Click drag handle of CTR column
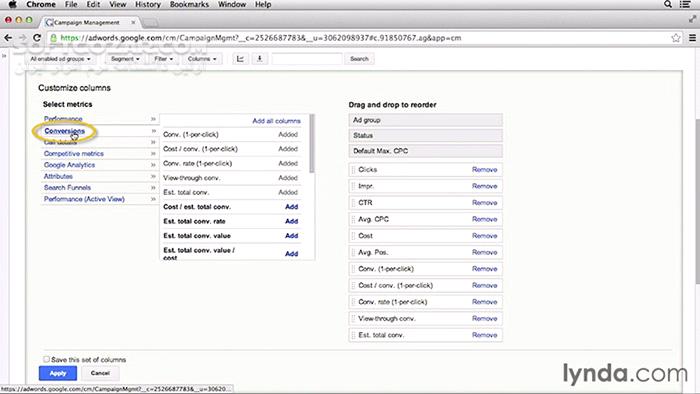700x394 pixels. click(x=354, y=203)
